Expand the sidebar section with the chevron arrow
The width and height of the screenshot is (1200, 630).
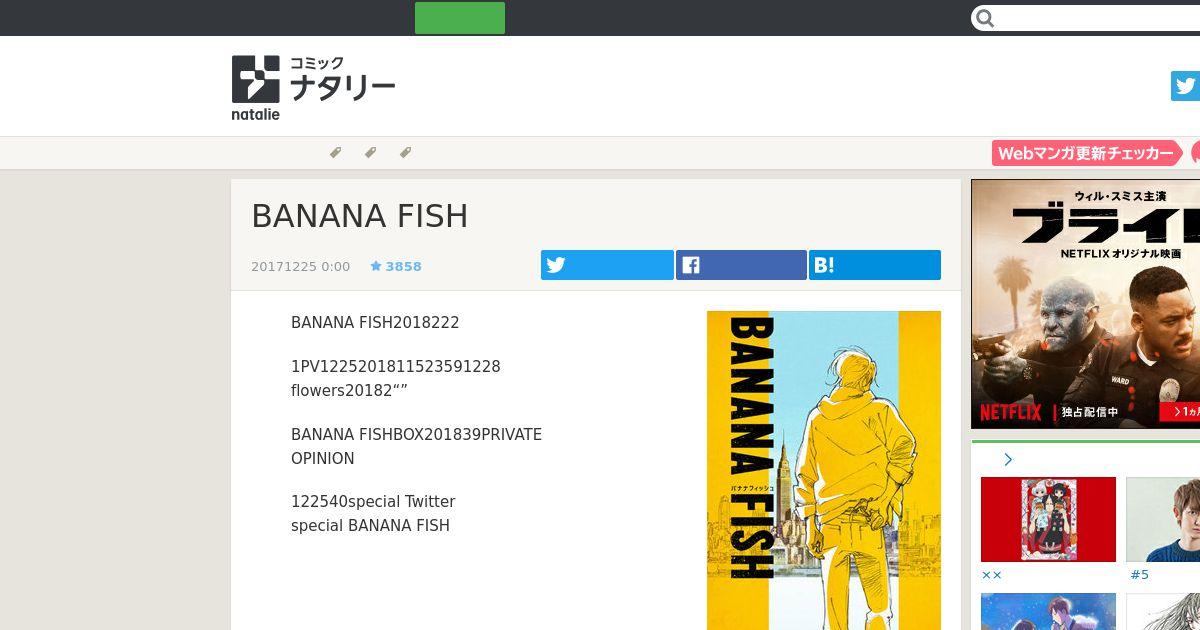pos(1008,460)
